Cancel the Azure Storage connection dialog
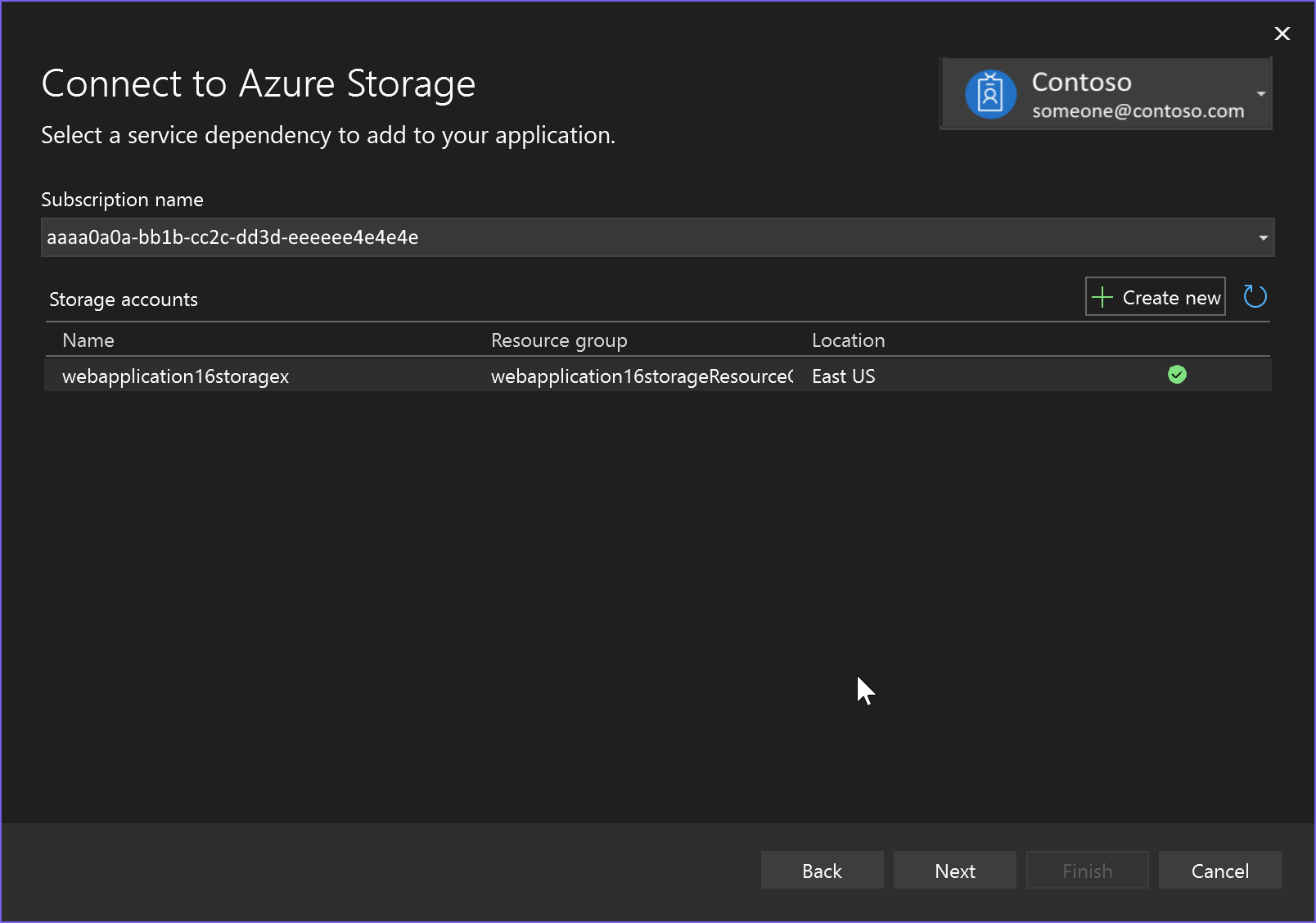This screenshot has width=1316, height=923. 1219,871
